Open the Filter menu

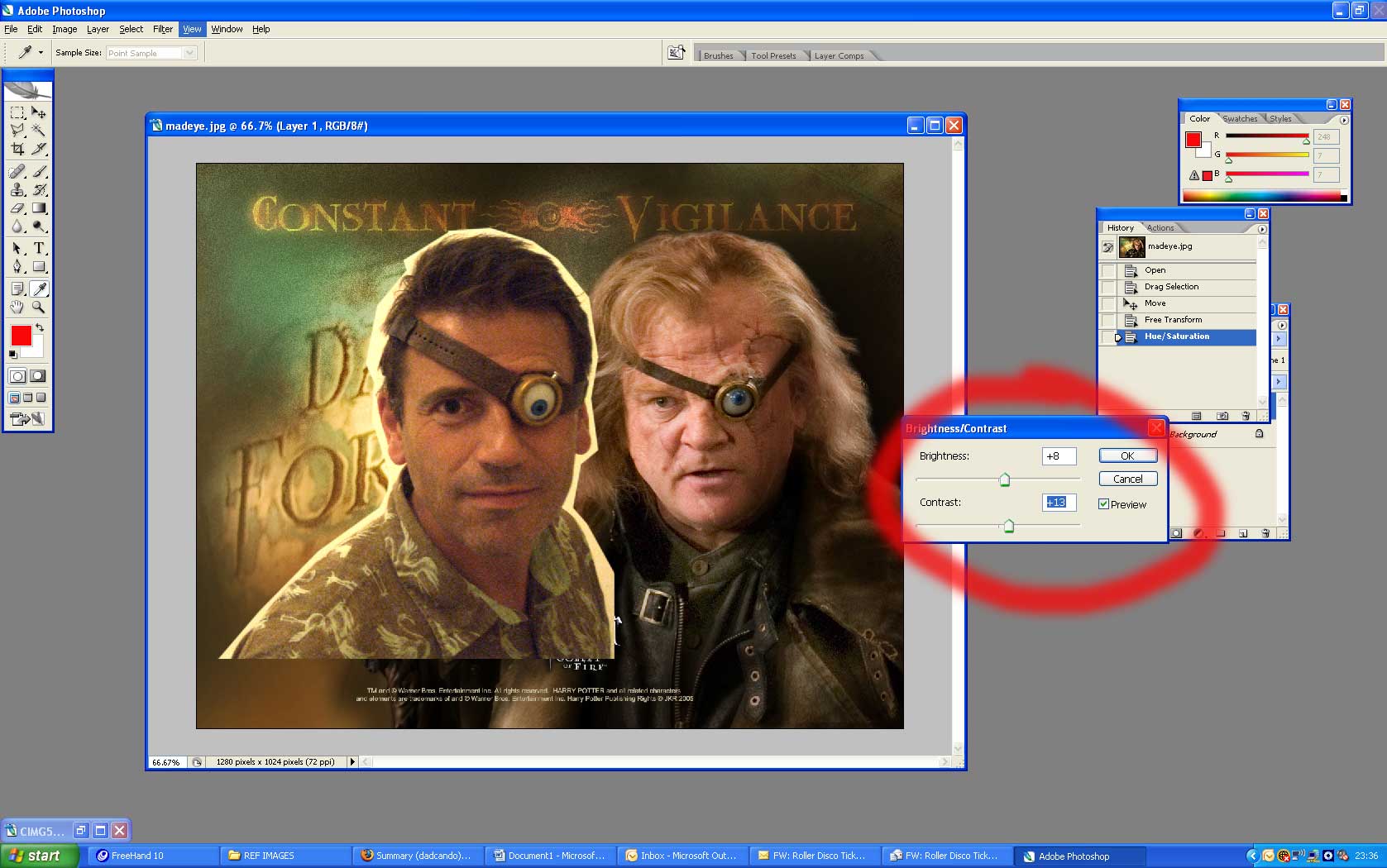click(163, 29)
